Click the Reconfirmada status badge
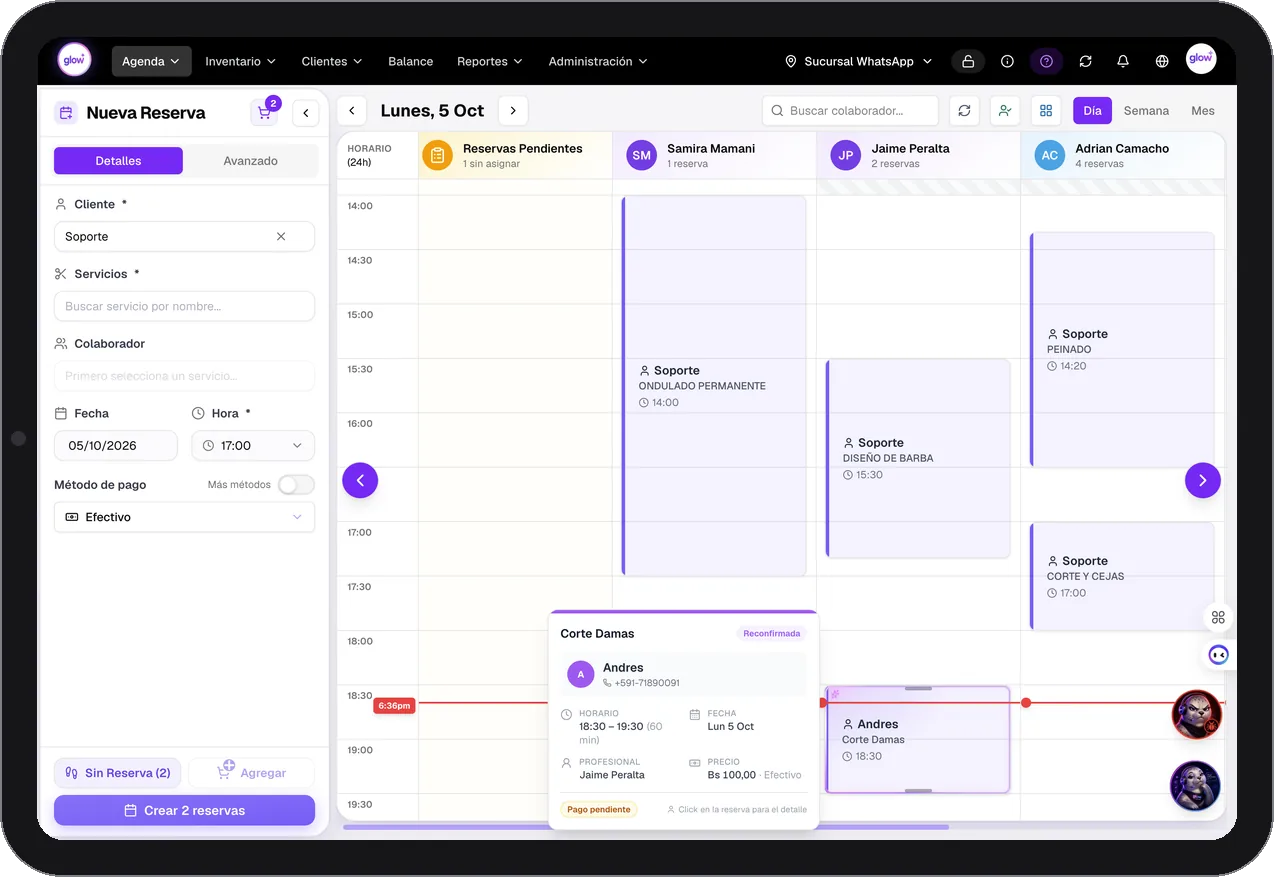Image resolution: width=1274 pixels, height=877 pixels. click(772, 634)
